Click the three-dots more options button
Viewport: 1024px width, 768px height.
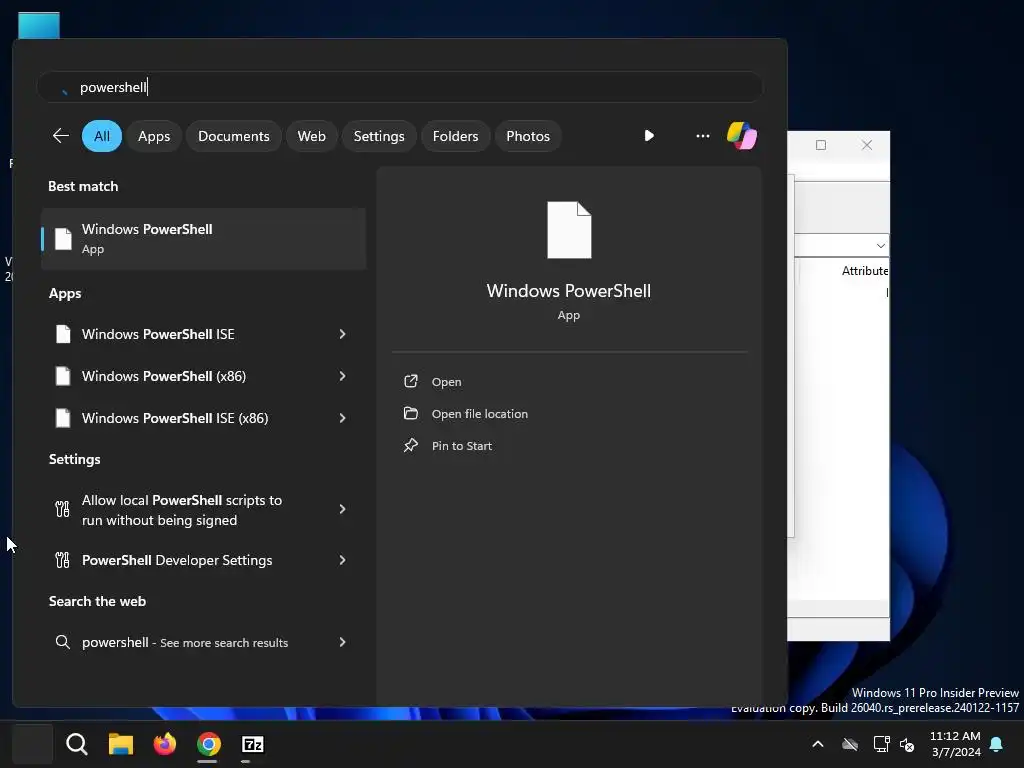(703, 136)
